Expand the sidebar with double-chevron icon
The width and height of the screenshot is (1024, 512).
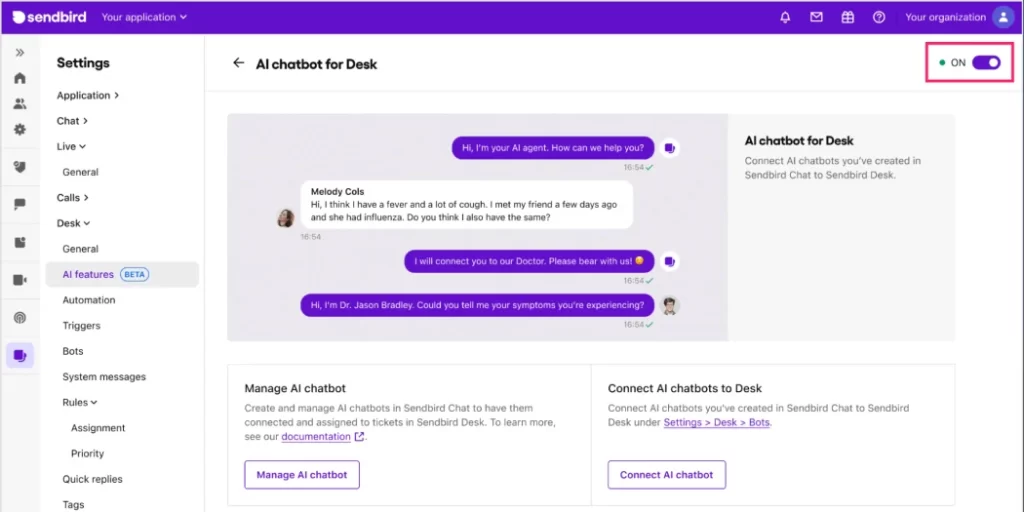pos(20,53)
